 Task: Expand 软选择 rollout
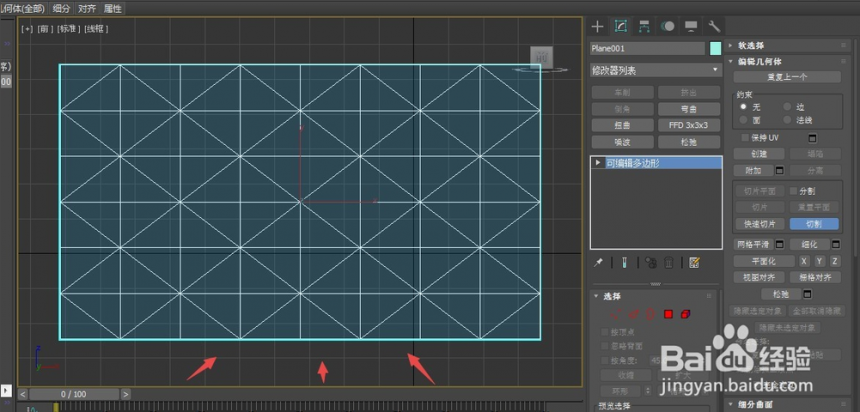[x=731, y=46]
